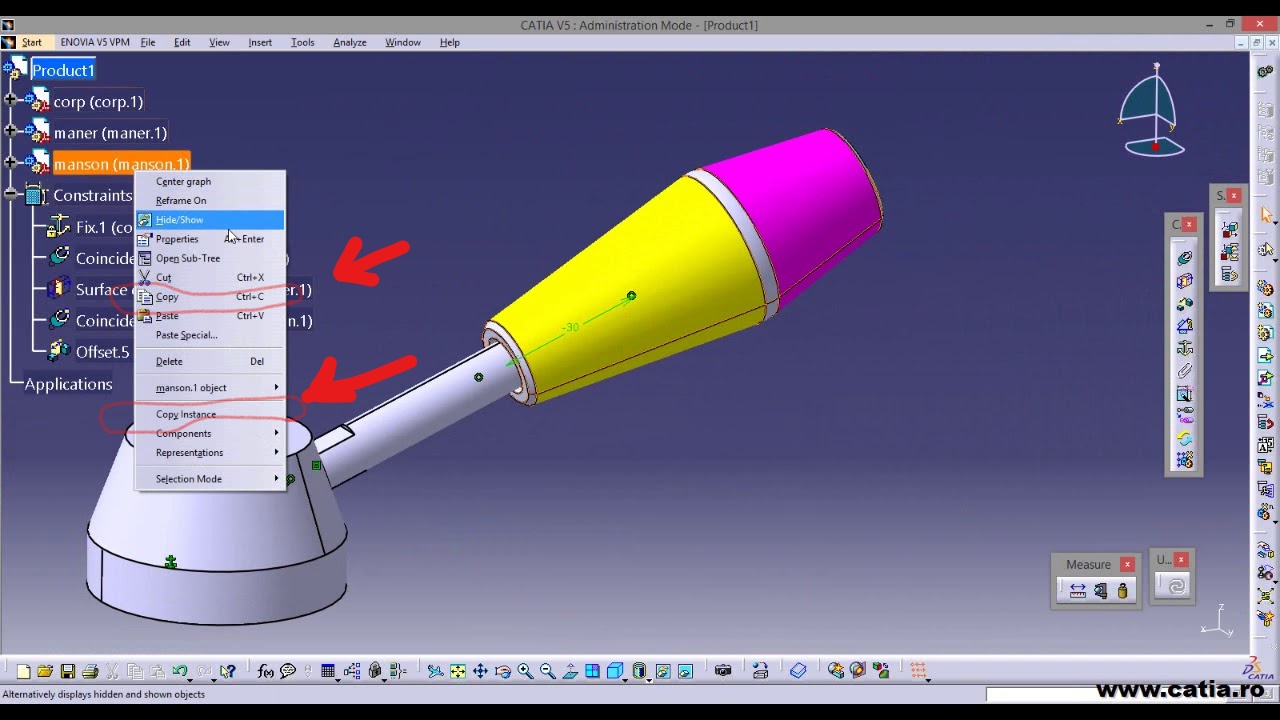Click the Zoom Out magnifier icon

click(x=547, y=671)
